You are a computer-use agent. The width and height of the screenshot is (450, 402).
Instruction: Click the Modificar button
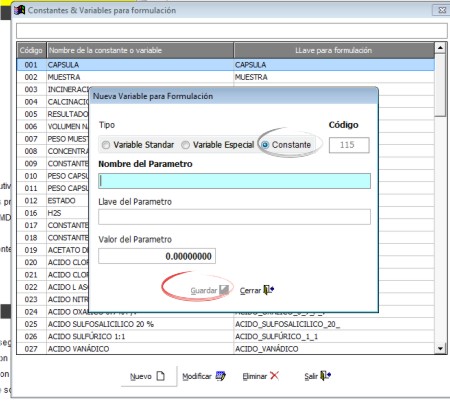point(204,376)
